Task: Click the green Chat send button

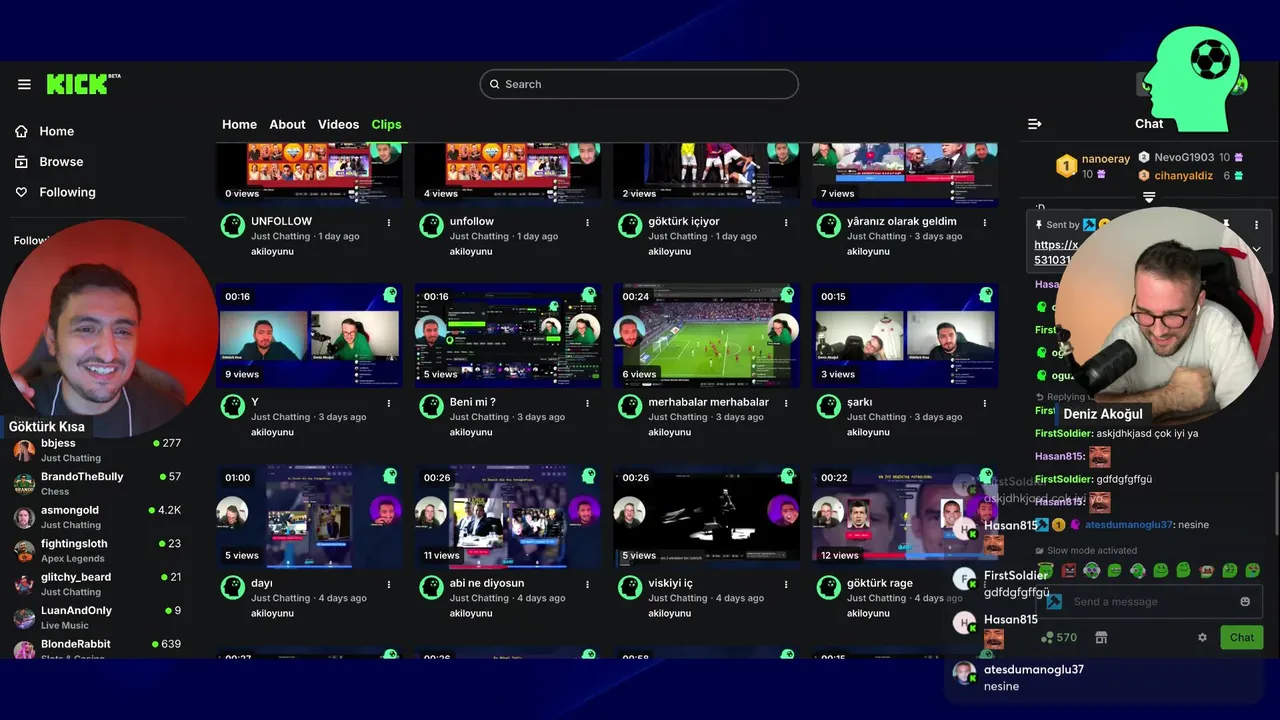Action: (x=1241, y=637)
